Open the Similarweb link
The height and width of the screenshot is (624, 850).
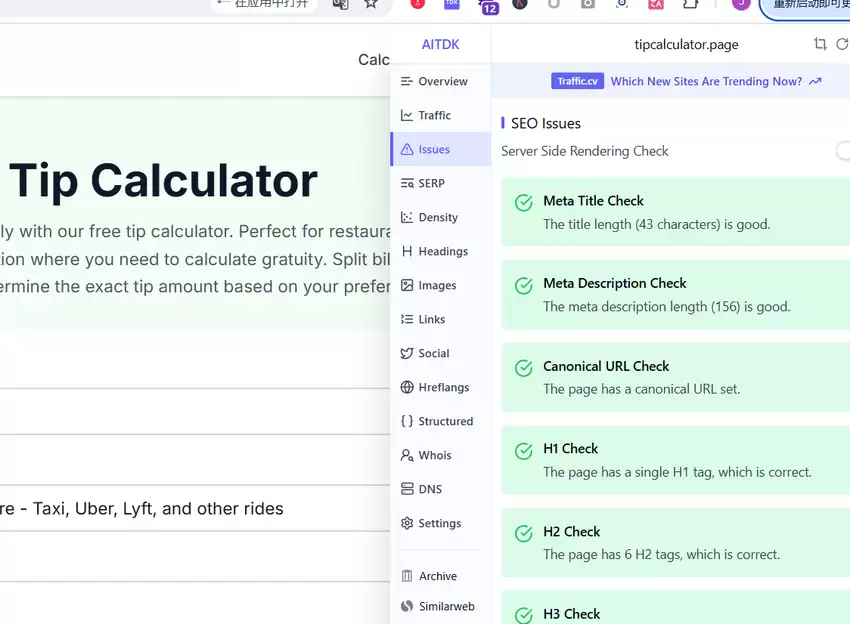(x=440, y=606)
